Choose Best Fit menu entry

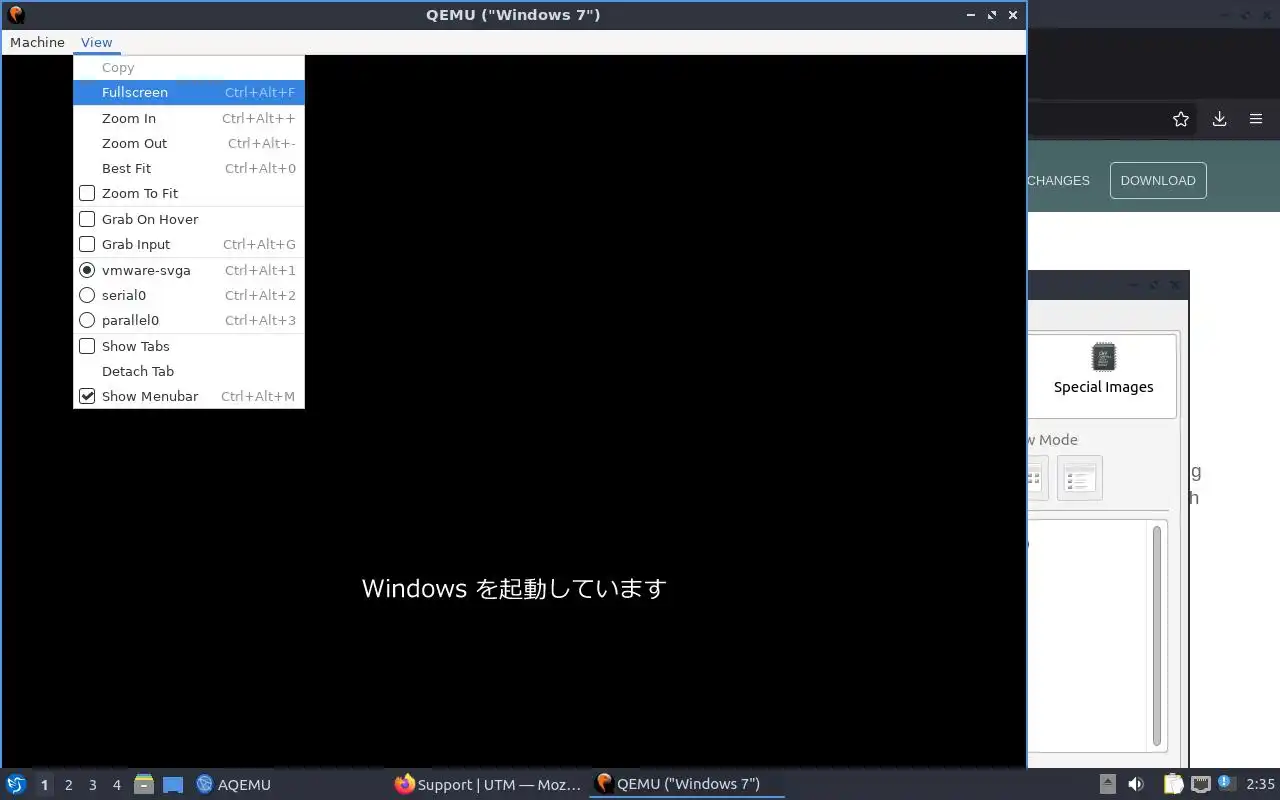[x=188, y=168]
